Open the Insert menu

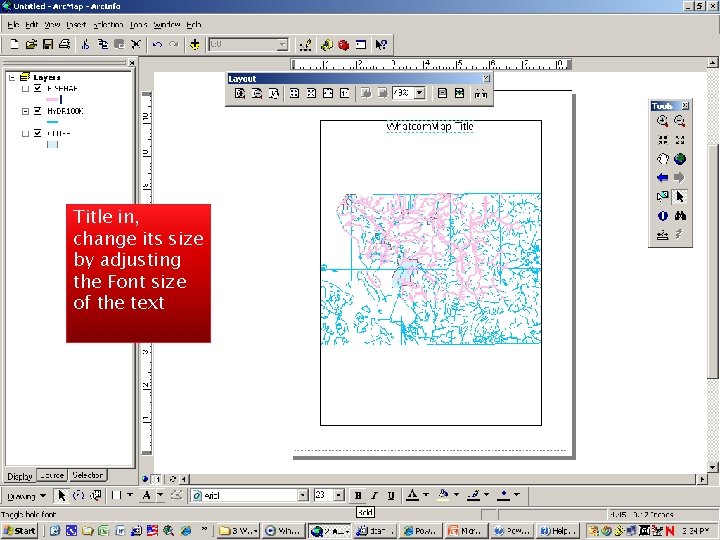point(76,24)
